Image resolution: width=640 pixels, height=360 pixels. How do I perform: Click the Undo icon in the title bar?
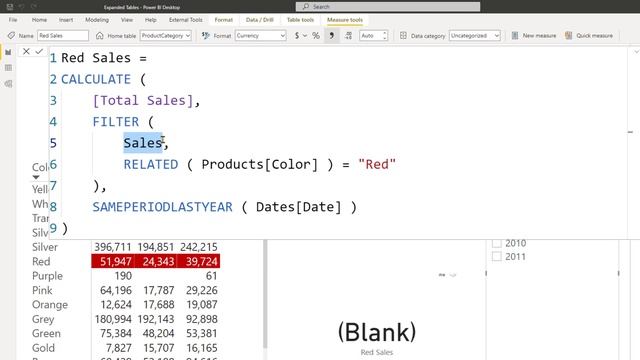click(x=22, y=7)
